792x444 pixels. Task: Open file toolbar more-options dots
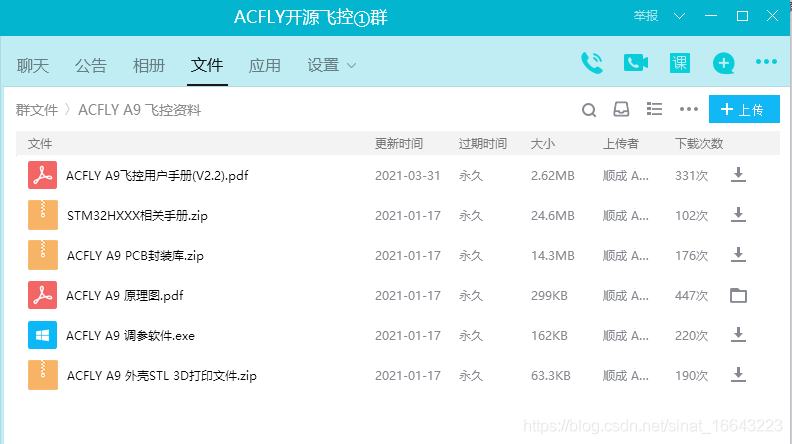pyautogui.click(x=689, y=109)
